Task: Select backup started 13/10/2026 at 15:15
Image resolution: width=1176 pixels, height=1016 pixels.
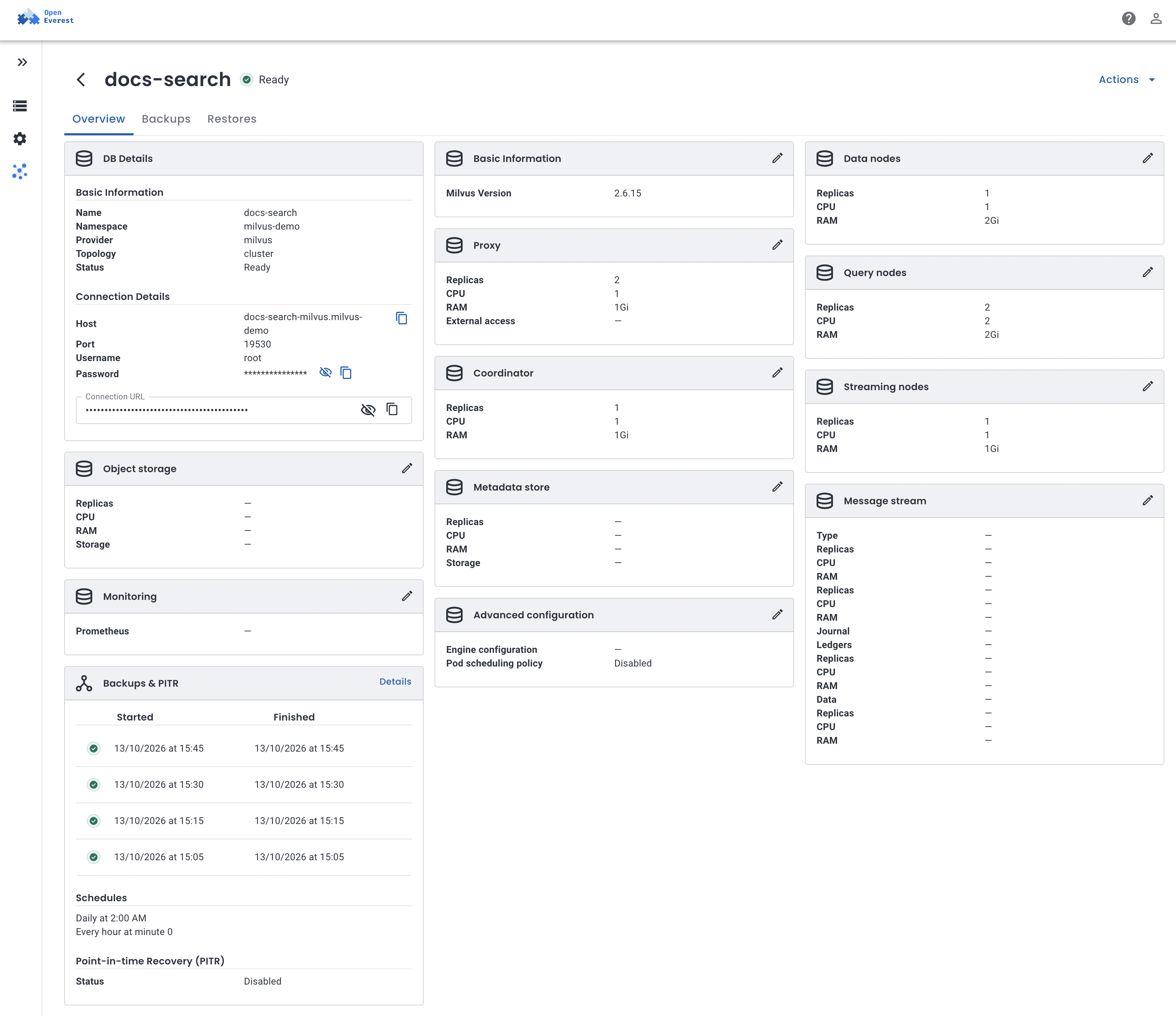Action: [244, 821]
